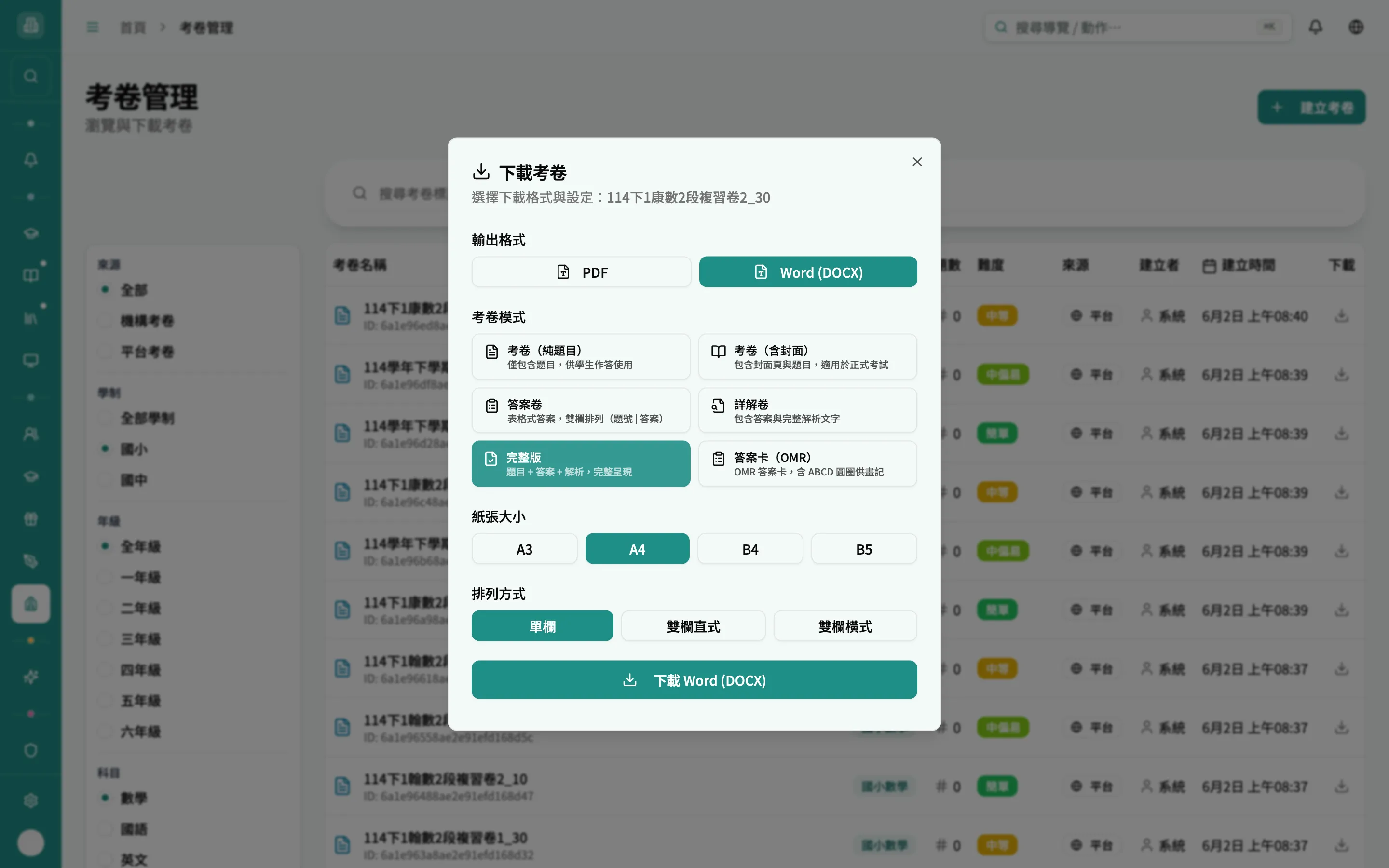Click the sidebar search icon
This screenshot has height=868, width=1389.
point(30,76)
